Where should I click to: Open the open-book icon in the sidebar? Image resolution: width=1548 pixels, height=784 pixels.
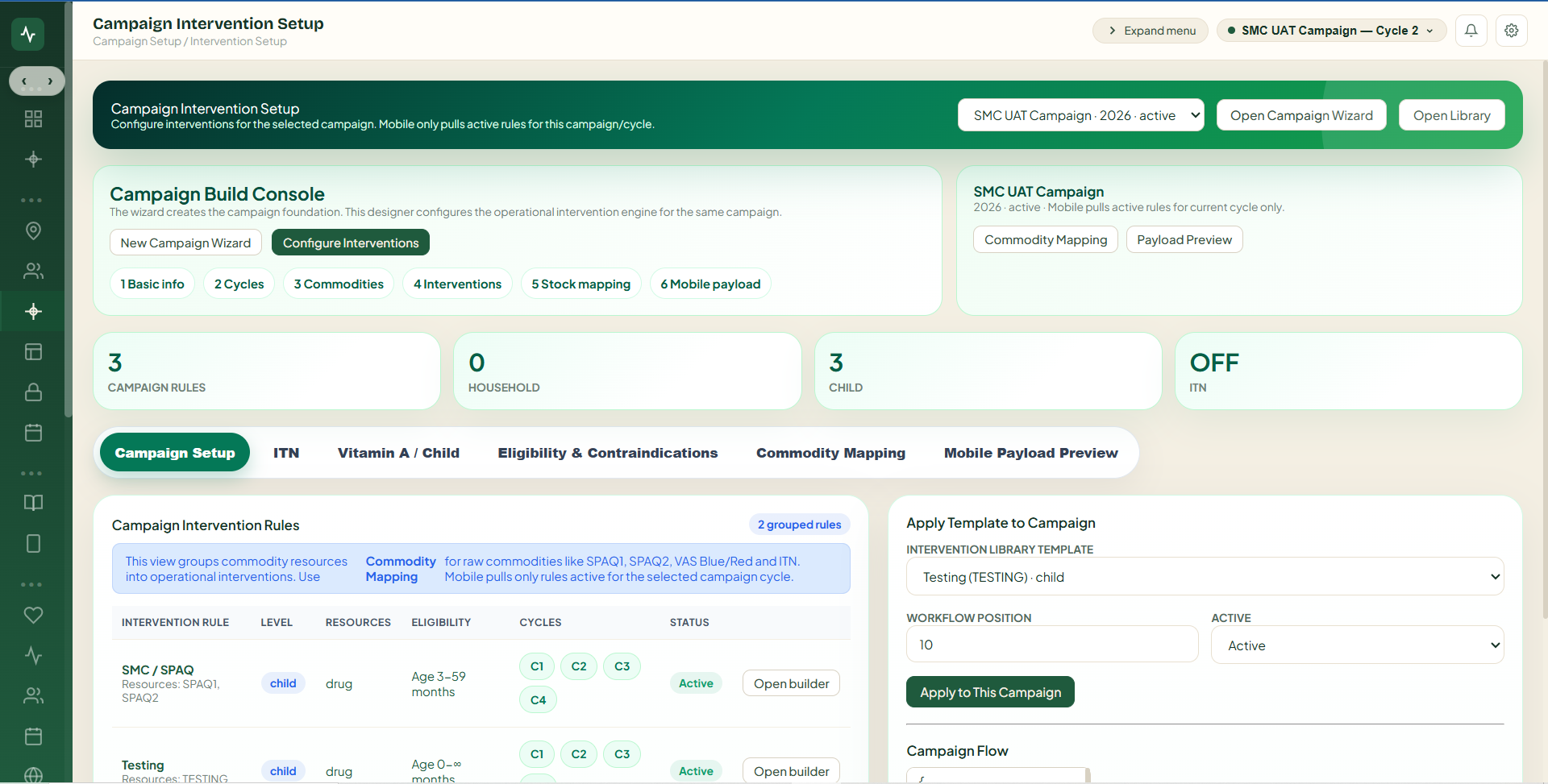tap(33, 503)
